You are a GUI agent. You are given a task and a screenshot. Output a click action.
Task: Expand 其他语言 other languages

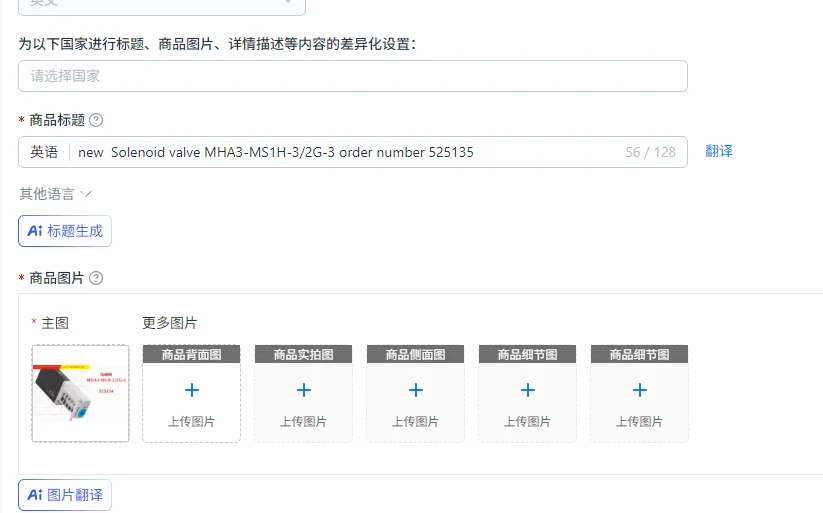pos(55,194)
